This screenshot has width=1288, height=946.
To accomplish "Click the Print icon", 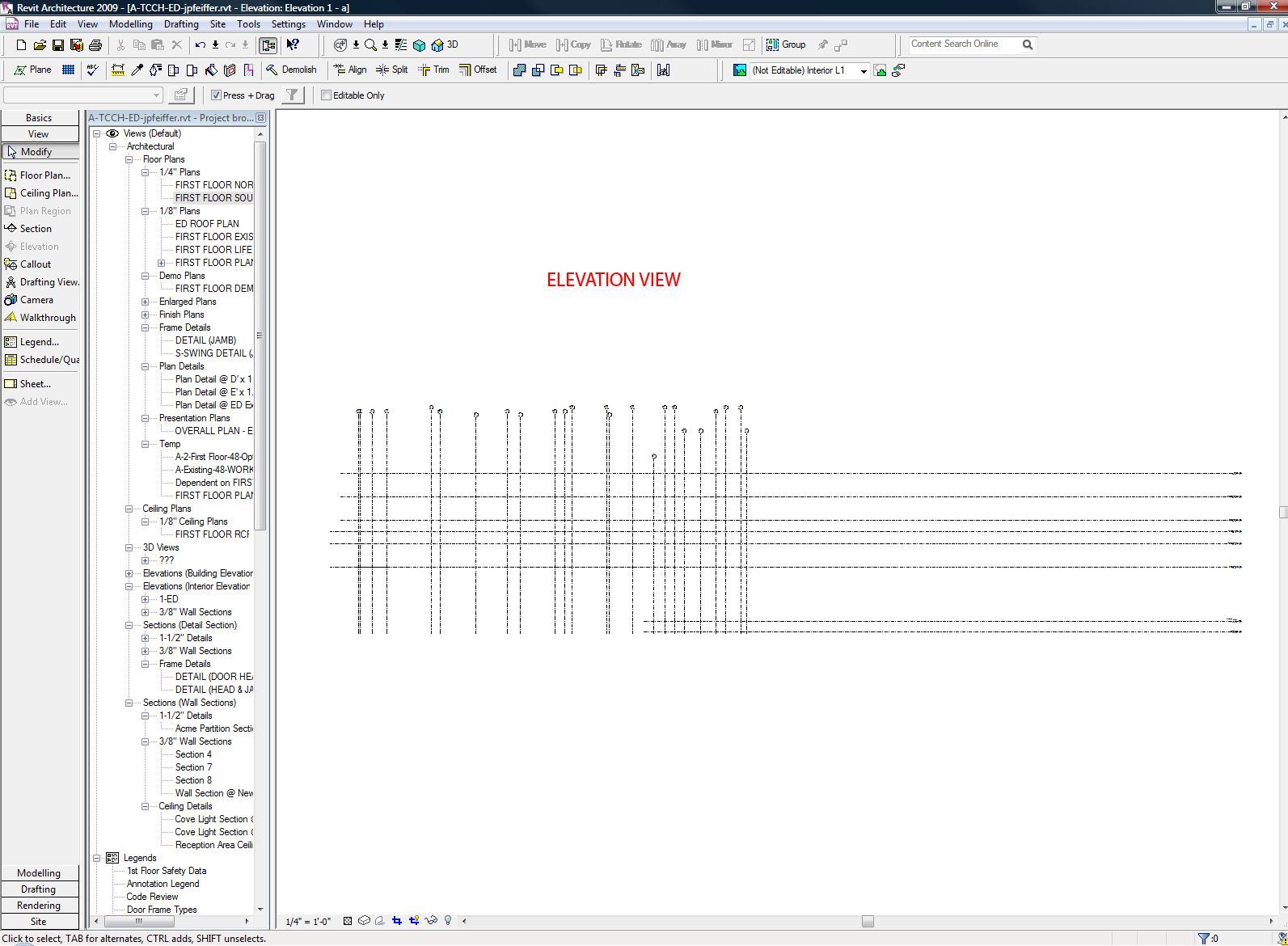I will (x=95, y=45).
